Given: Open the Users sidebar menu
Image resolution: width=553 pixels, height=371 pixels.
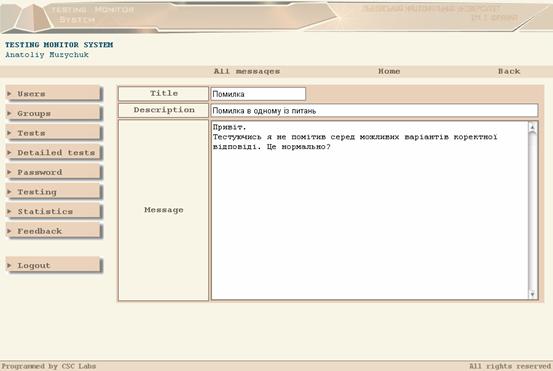Looking at the screenshot, I should [54, 94].
